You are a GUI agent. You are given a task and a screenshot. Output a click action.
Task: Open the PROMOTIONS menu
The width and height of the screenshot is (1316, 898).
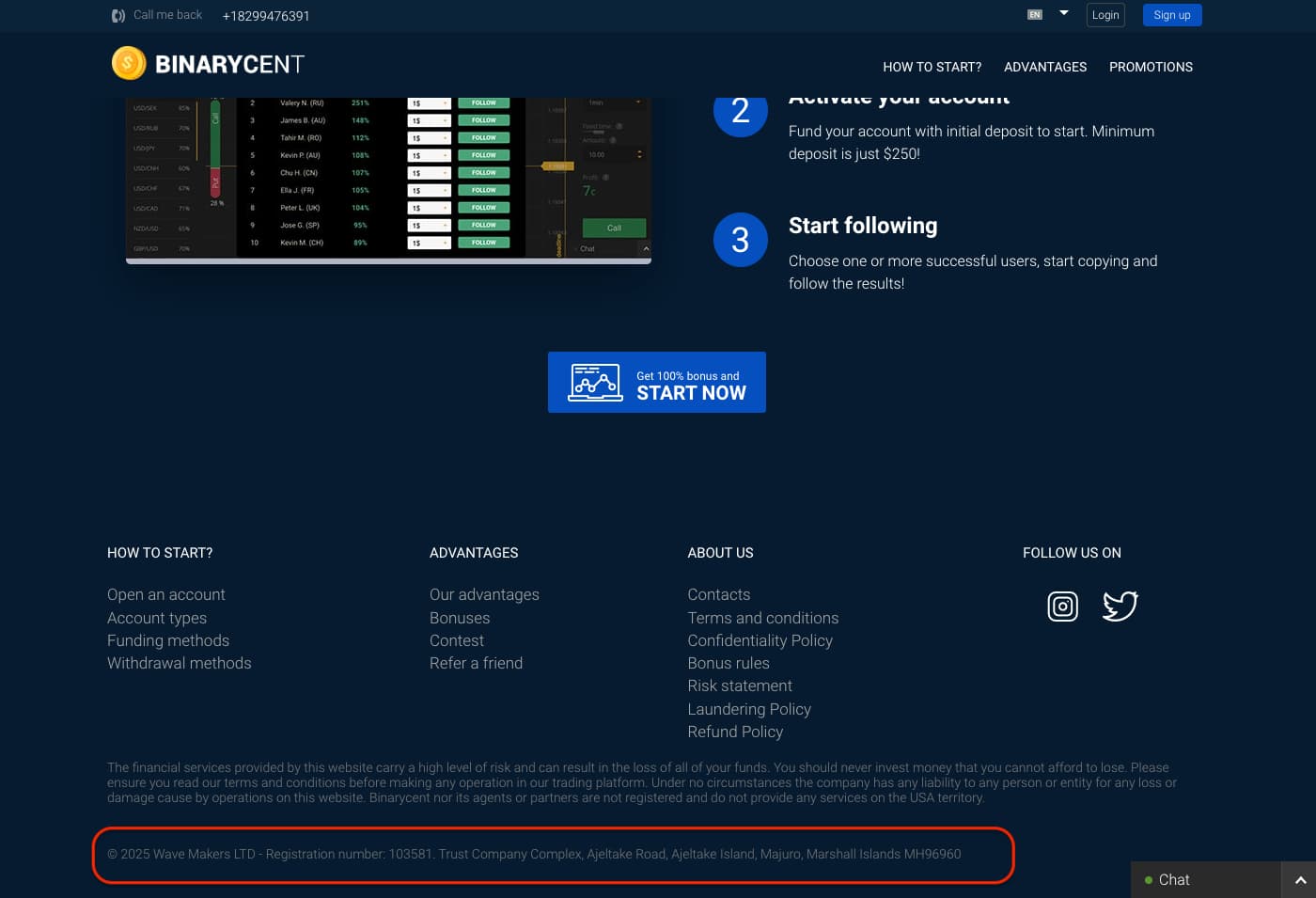click(x=1151, y=67)
